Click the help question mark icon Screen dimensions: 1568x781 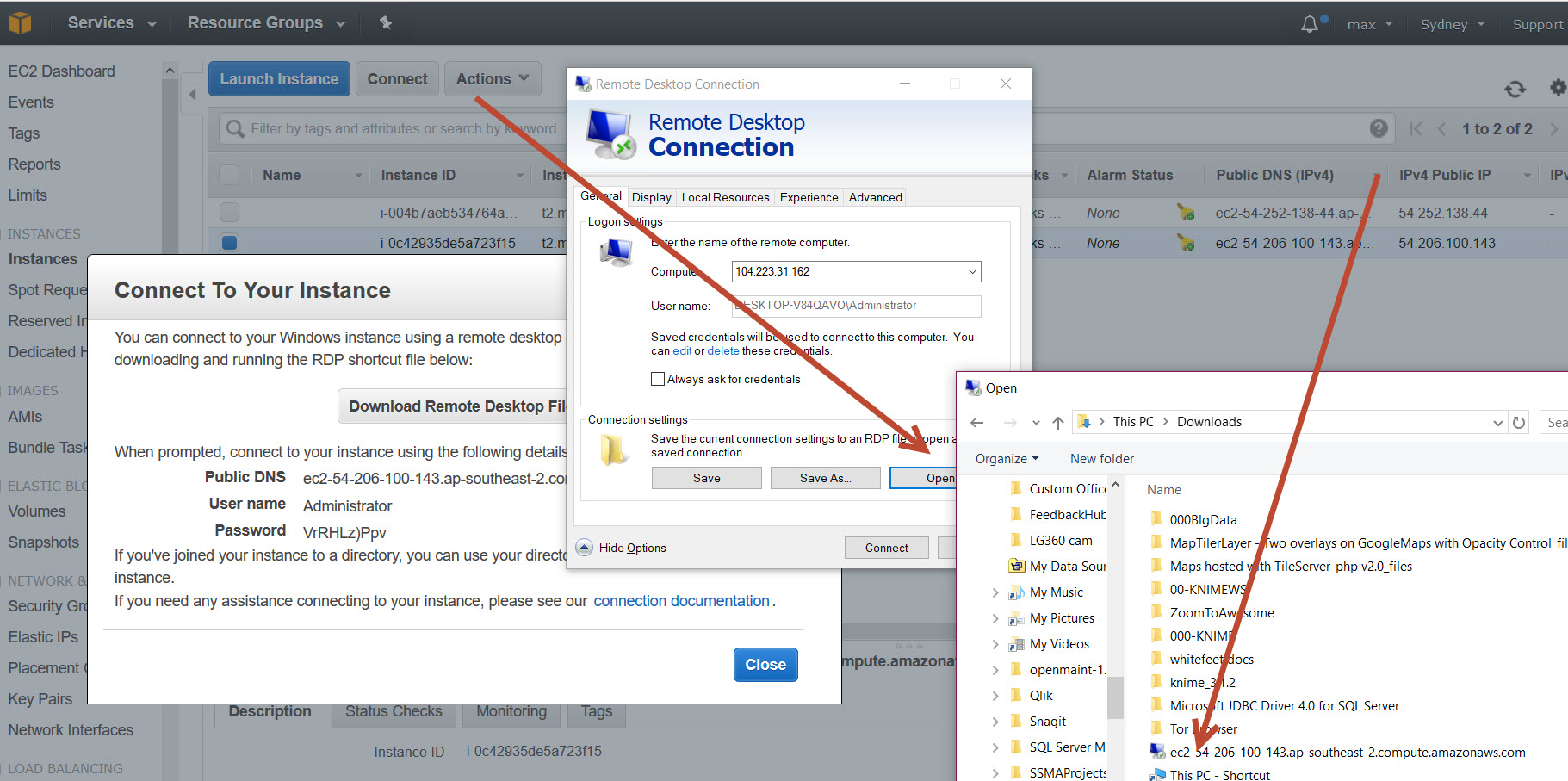pyautogui.click(x=1379, y=128)
